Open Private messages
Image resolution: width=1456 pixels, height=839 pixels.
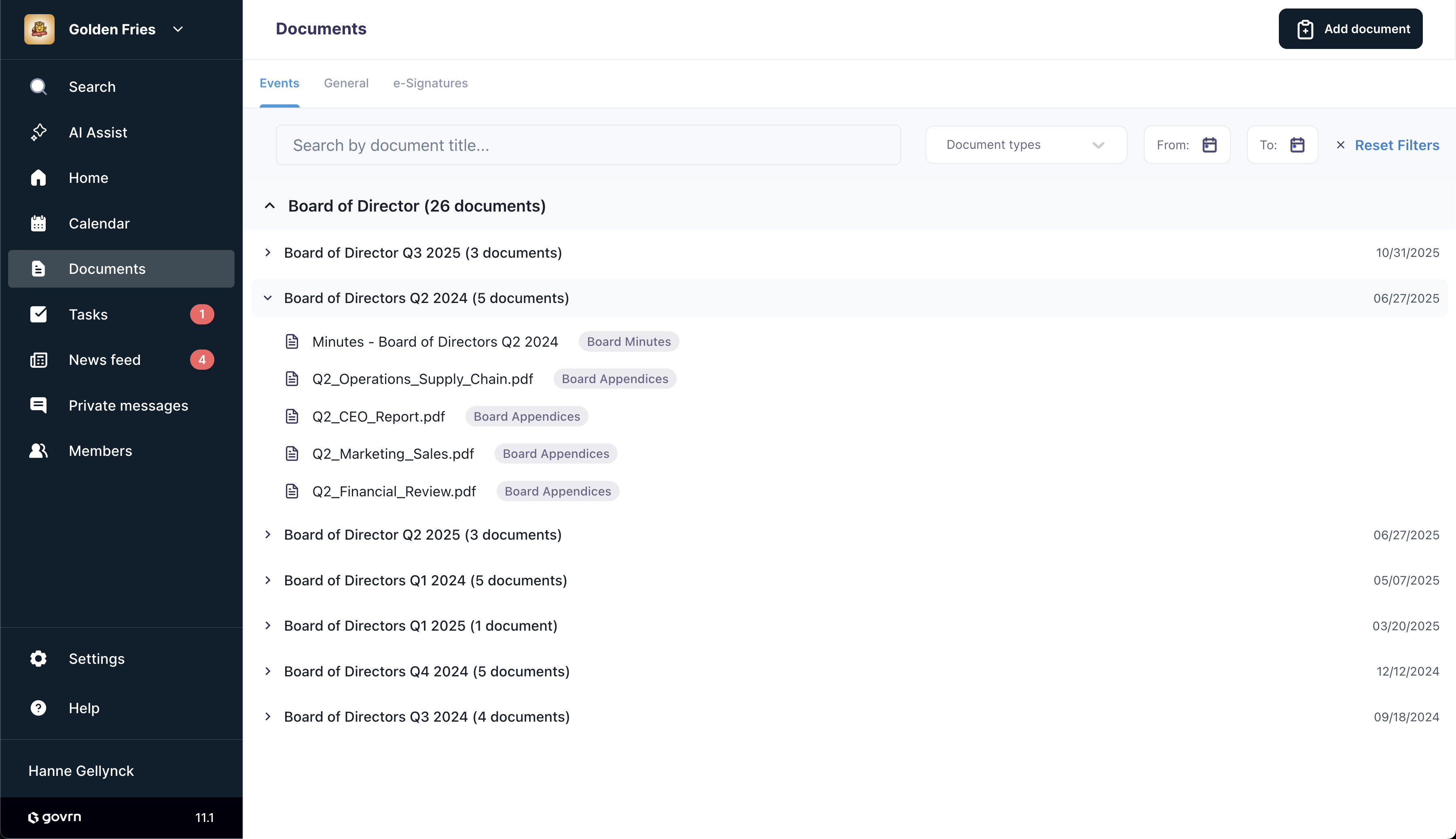click(129, 405)
